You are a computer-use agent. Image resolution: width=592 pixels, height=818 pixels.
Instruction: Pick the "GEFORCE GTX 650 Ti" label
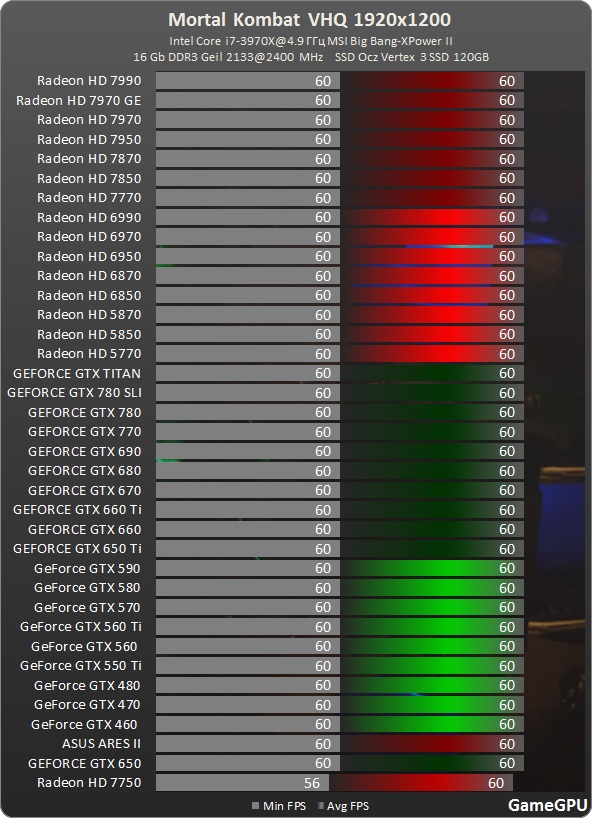pyautogui.click(x=77, y=549)
